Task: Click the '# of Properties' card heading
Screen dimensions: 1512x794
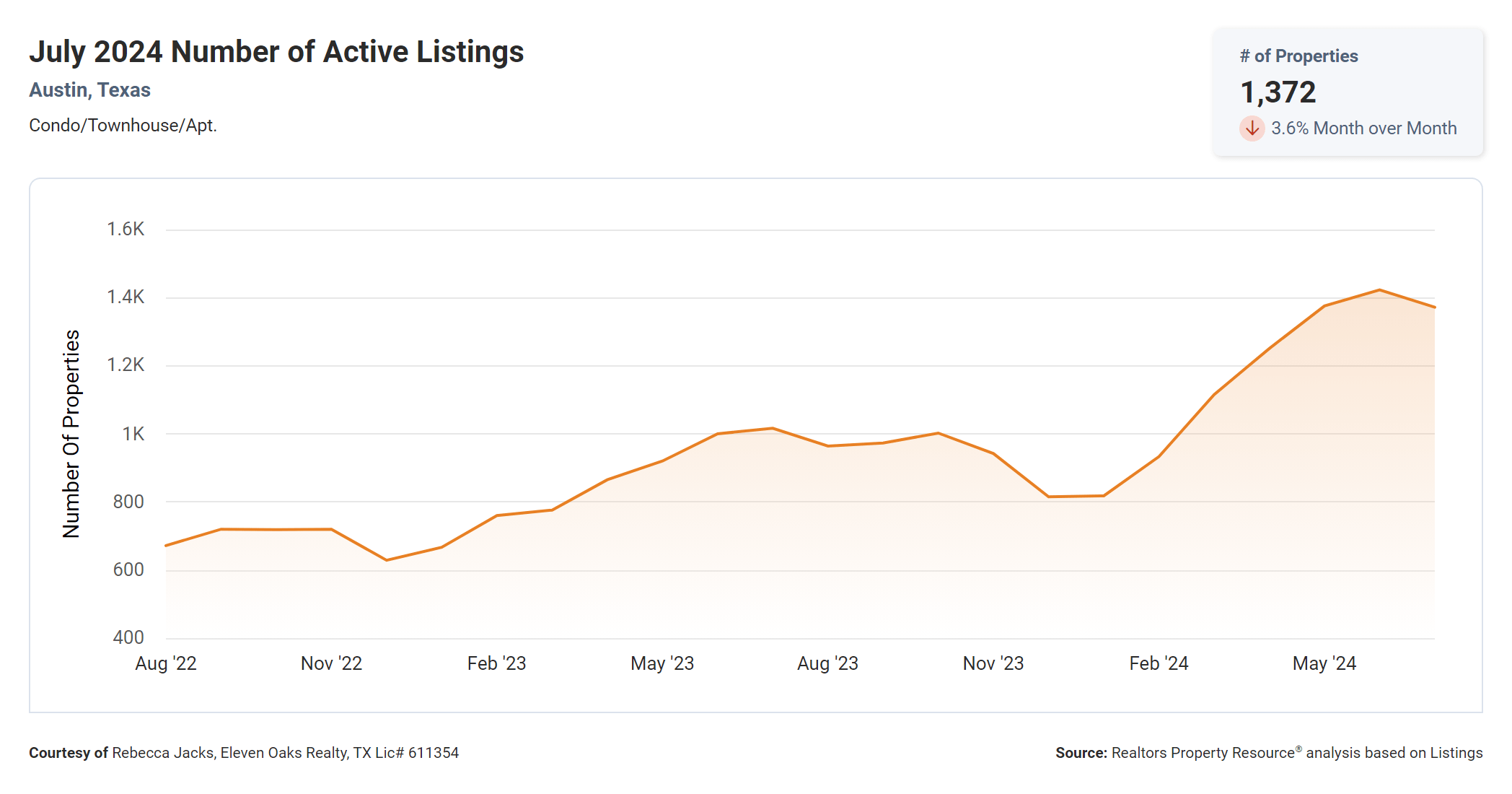Action: [x=1298, y=56]
